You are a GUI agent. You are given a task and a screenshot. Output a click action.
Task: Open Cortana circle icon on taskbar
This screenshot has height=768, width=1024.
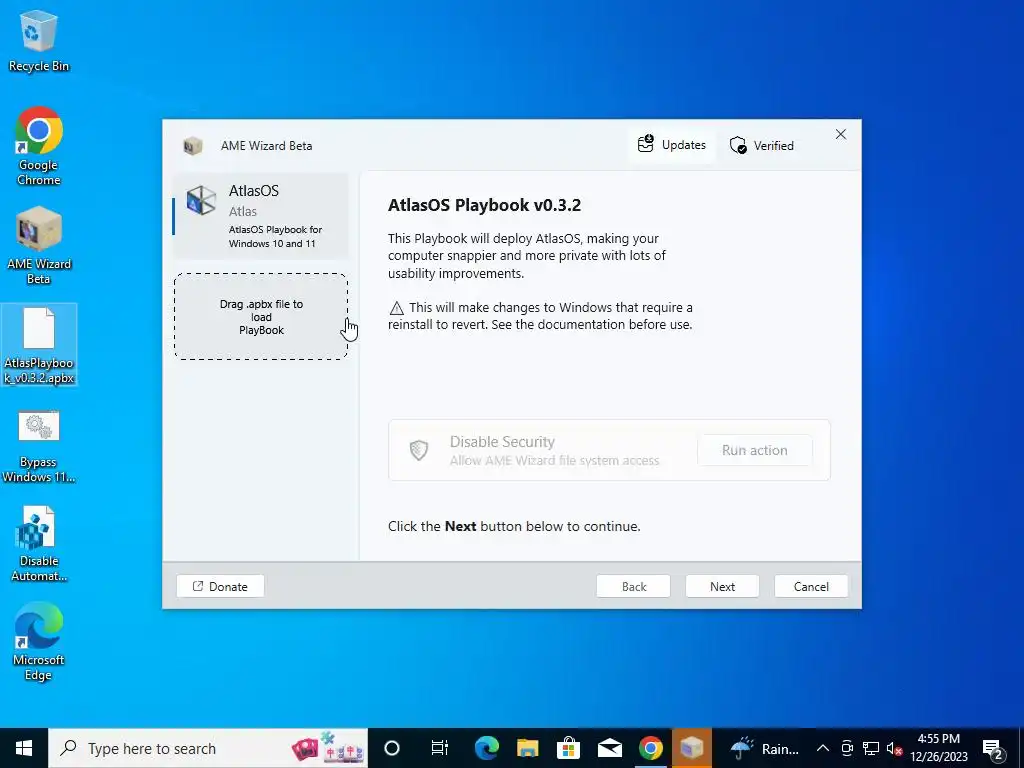(392, 748)
